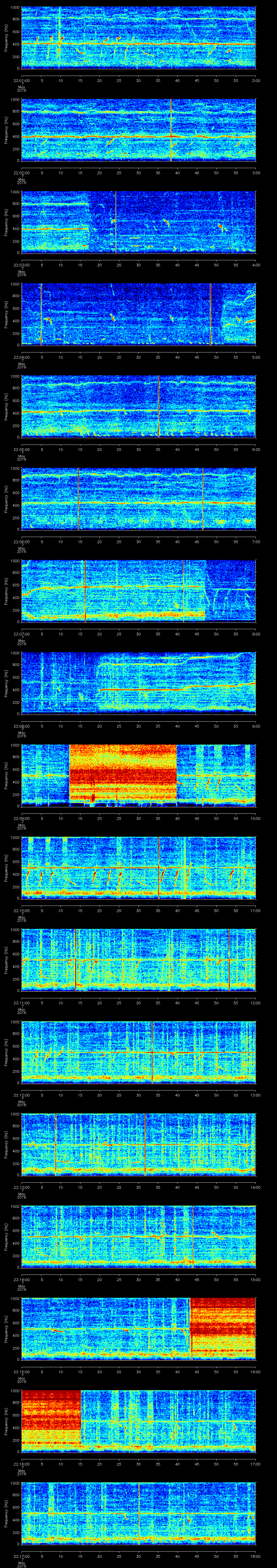This screenshot has width=277, height=1568.
Task: Select the 22:08:00 time label
Action: [x=21, y=726]
